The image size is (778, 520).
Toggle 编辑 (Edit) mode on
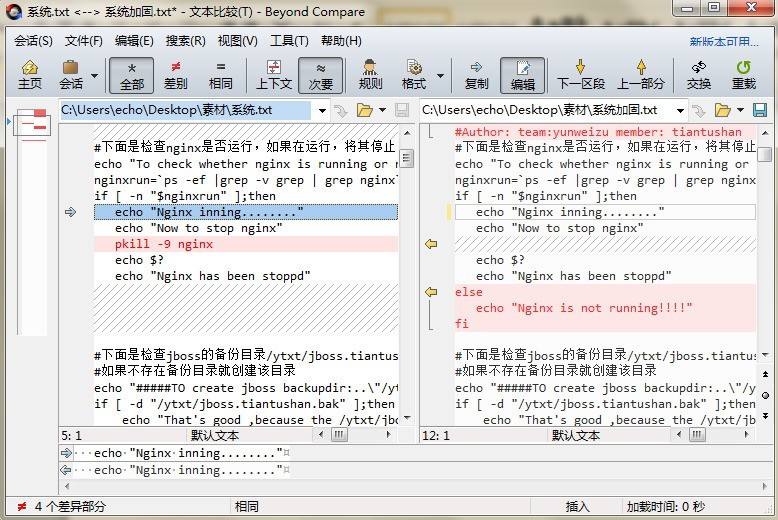tap(523, 75)
